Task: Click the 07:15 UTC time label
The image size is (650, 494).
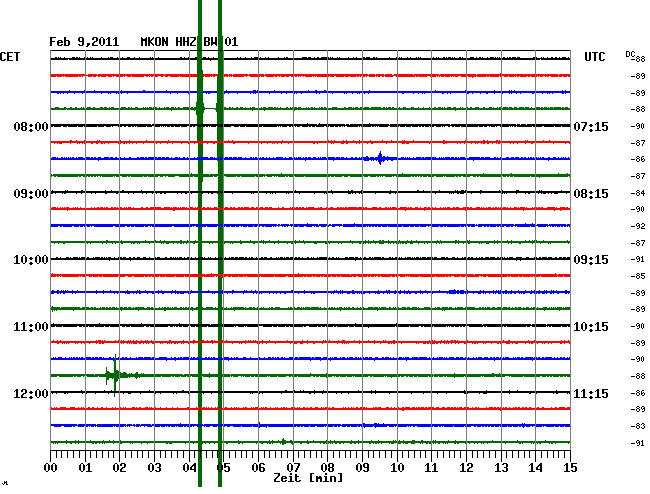Action: click(591, 126)
